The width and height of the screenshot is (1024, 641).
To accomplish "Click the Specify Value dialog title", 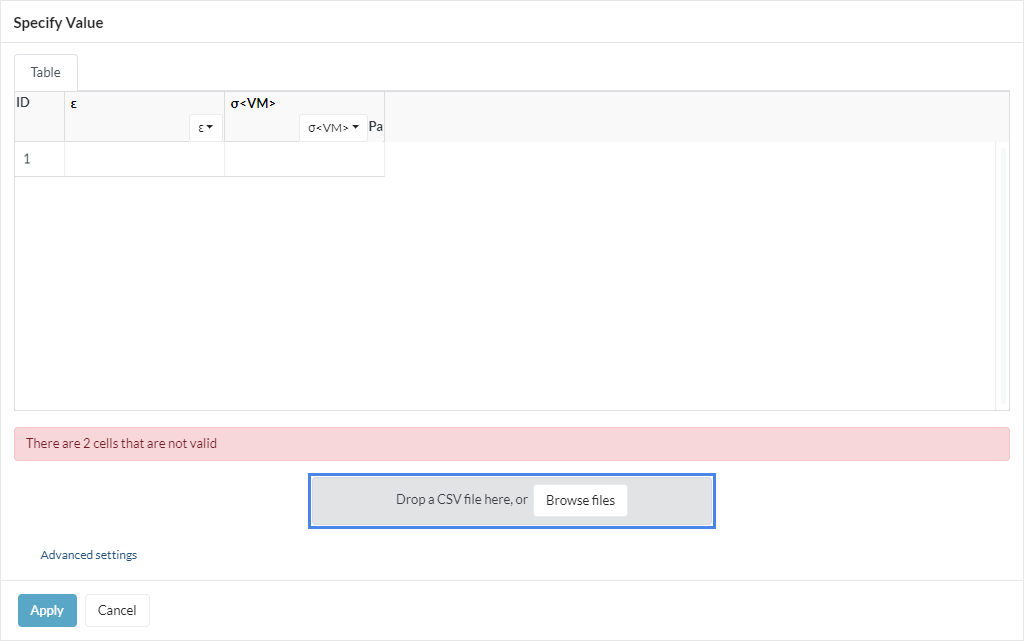I will [x=58, y=22].
